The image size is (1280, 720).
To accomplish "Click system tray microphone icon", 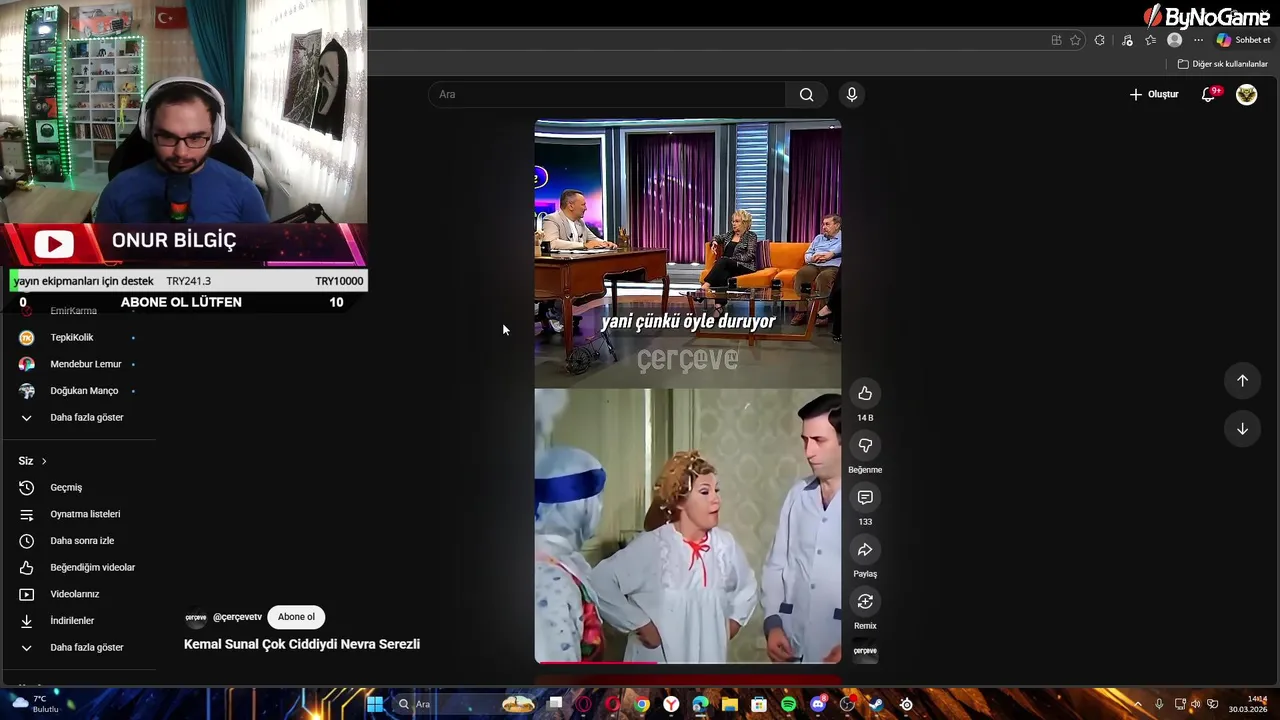I will pyautogui.click(x=1159, y=704).
